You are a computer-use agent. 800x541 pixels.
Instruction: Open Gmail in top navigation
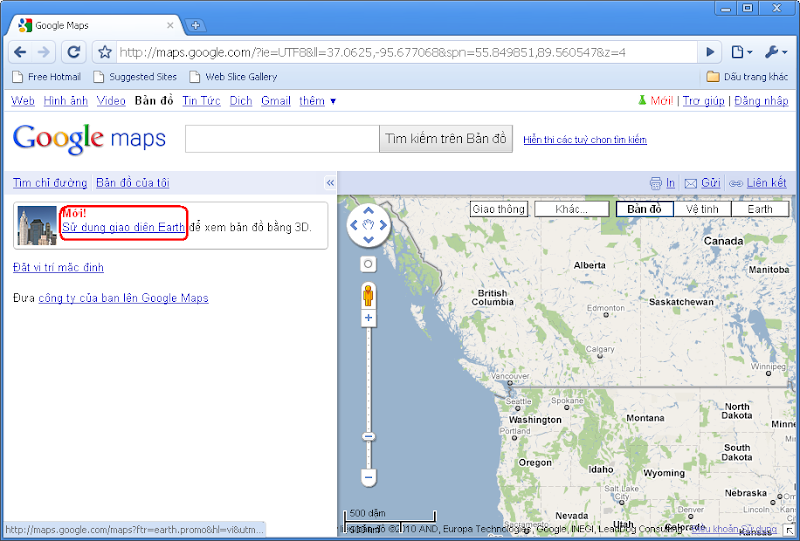[x=276, y=101]
